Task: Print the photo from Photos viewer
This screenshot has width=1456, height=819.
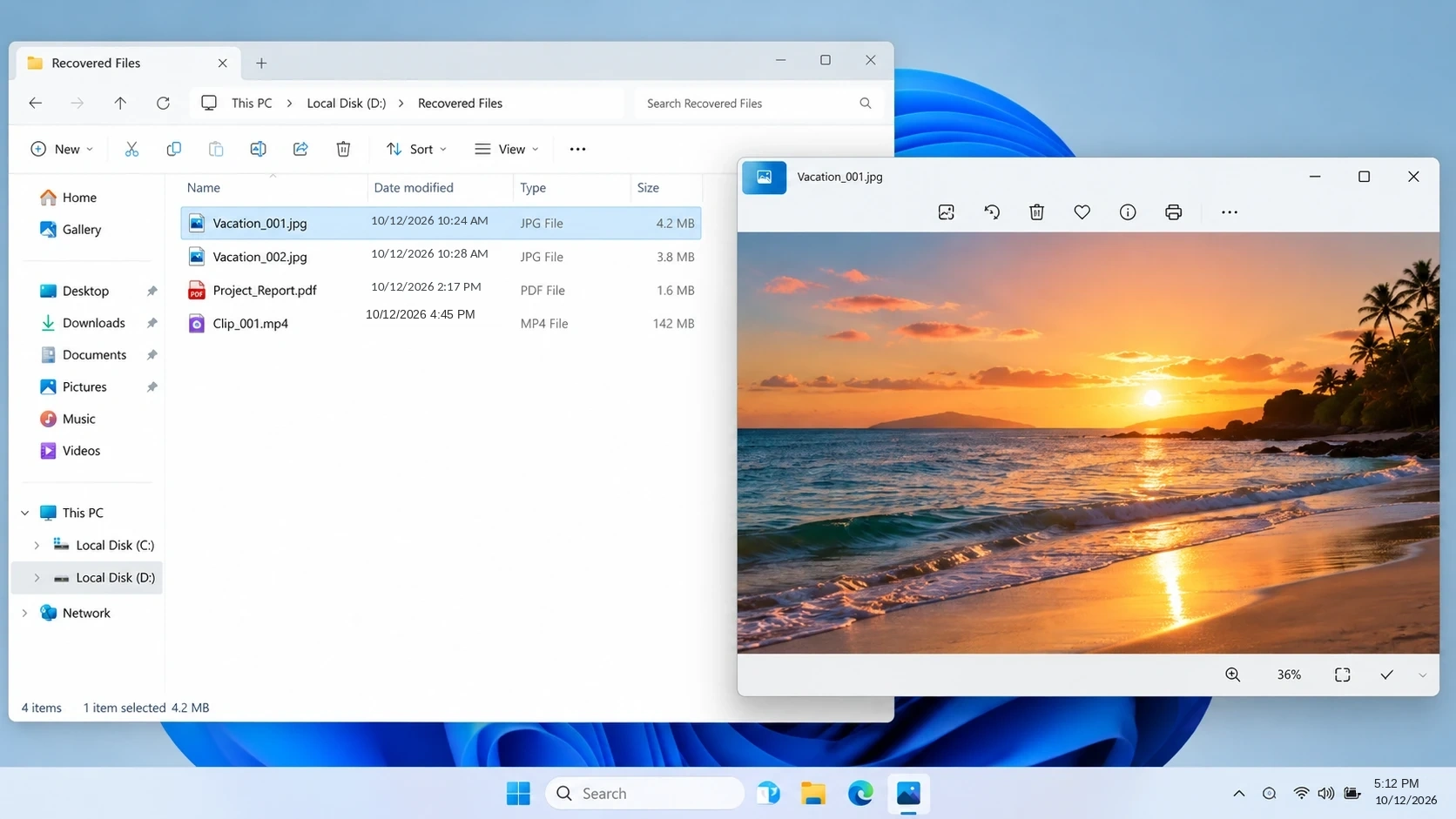Action: [x=1173, y=212]
